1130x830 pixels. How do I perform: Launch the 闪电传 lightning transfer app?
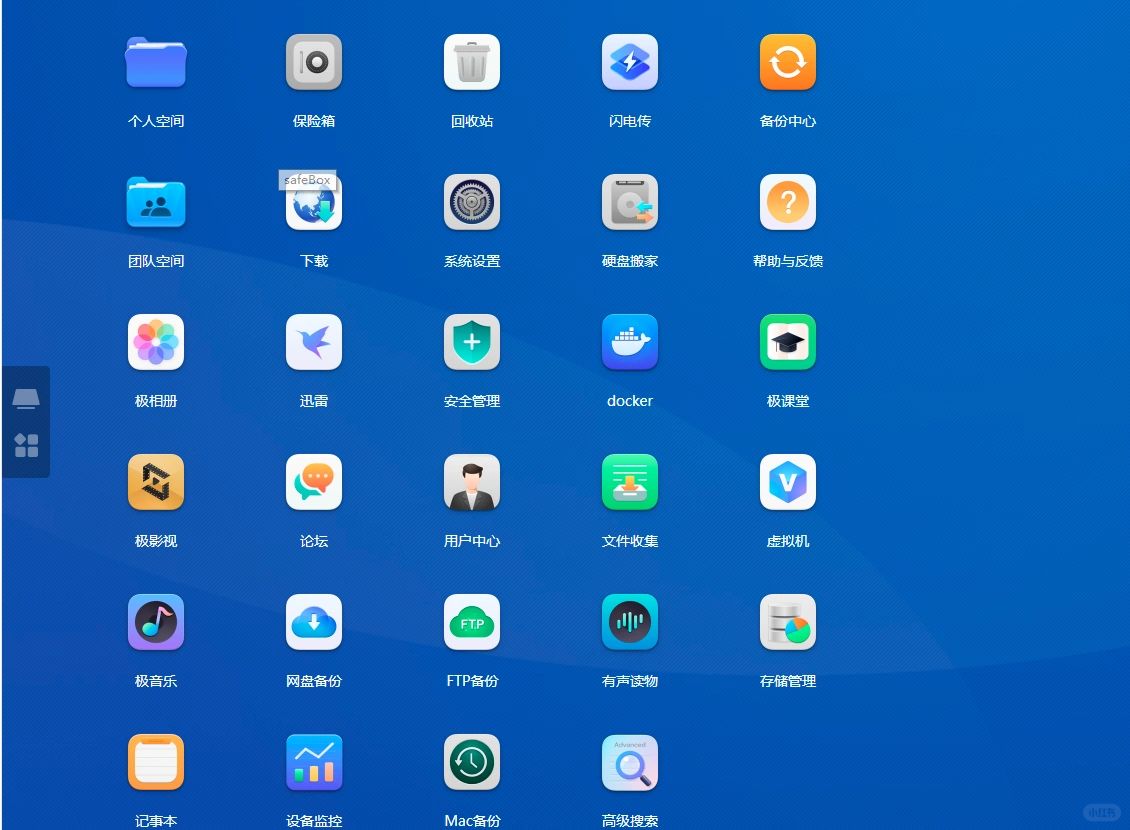[629, 63]
